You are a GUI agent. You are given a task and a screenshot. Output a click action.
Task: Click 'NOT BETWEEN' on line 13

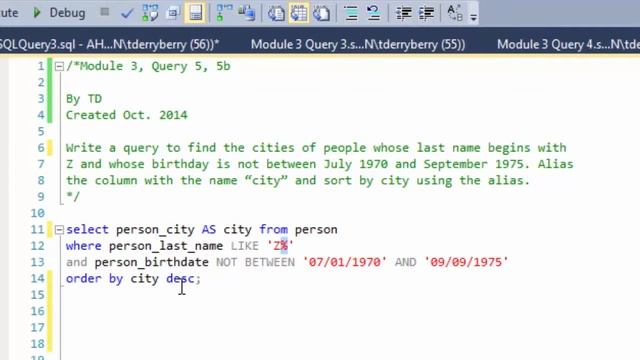pos(255,262)
